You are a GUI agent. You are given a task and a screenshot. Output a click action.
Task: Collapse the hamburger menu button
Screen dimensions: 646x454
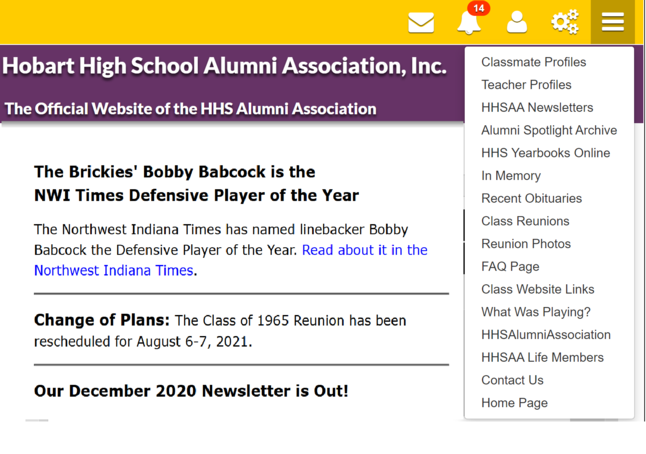[613, 22]
